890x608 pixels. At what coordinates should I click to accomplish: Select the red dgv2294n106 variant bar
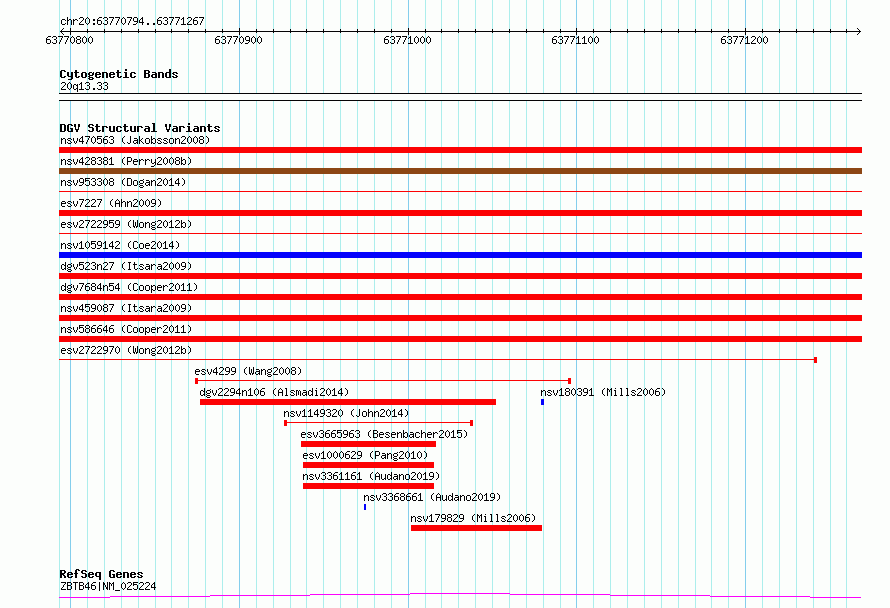click(348, 402)
